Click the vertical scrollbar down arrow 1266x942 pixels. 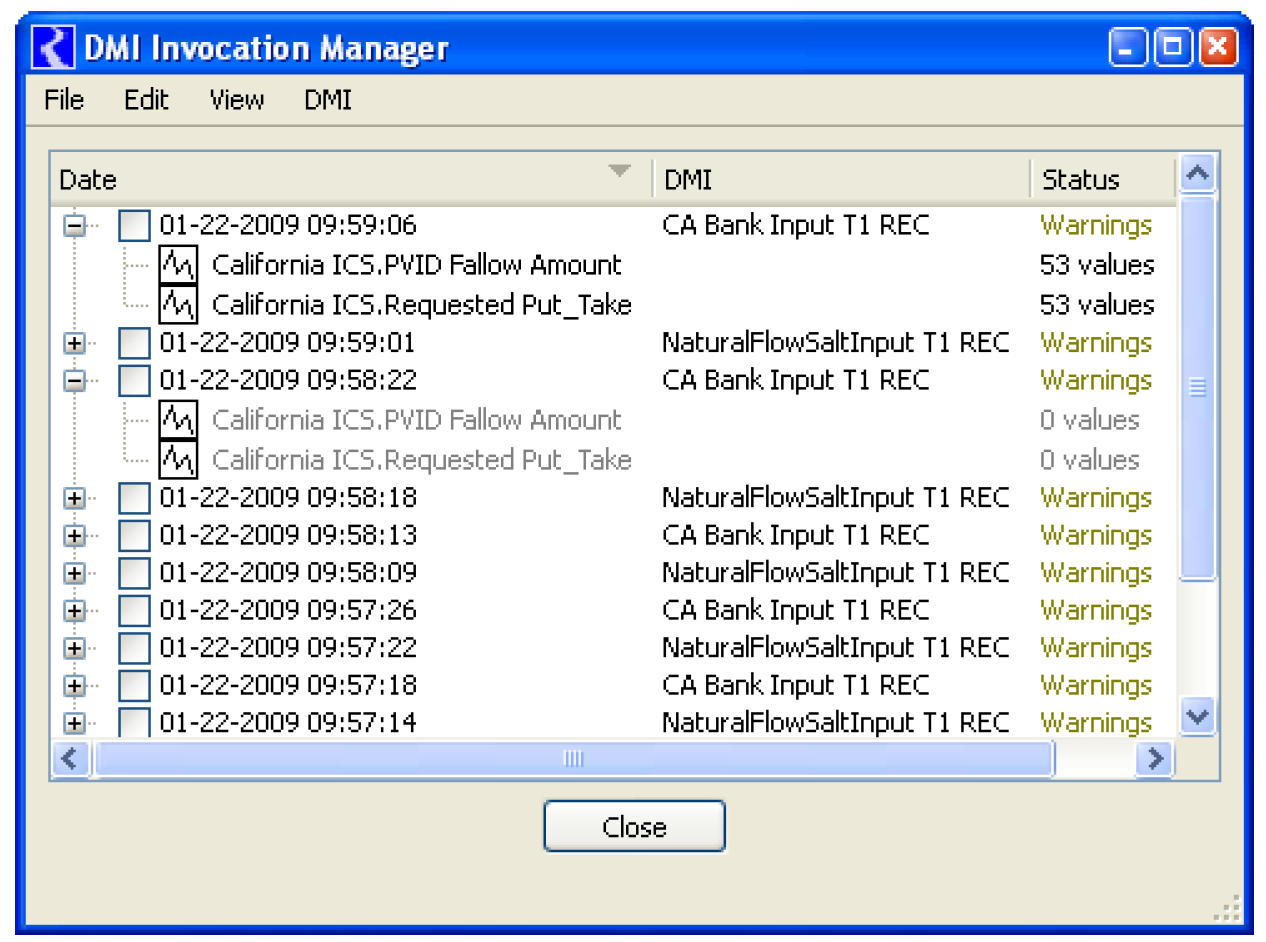pos(1197,716)
